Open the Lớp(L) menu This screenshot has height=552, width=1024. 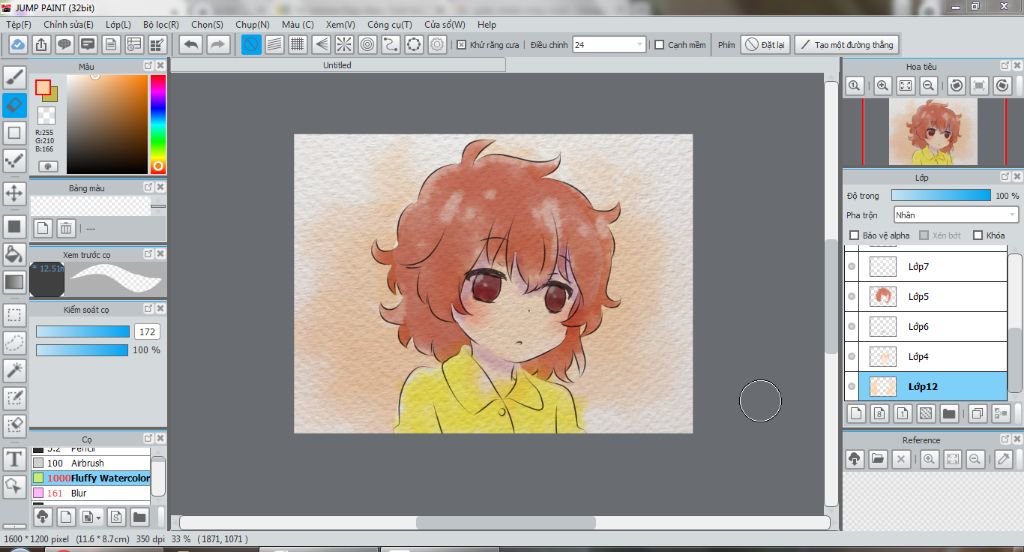(118, 24)
